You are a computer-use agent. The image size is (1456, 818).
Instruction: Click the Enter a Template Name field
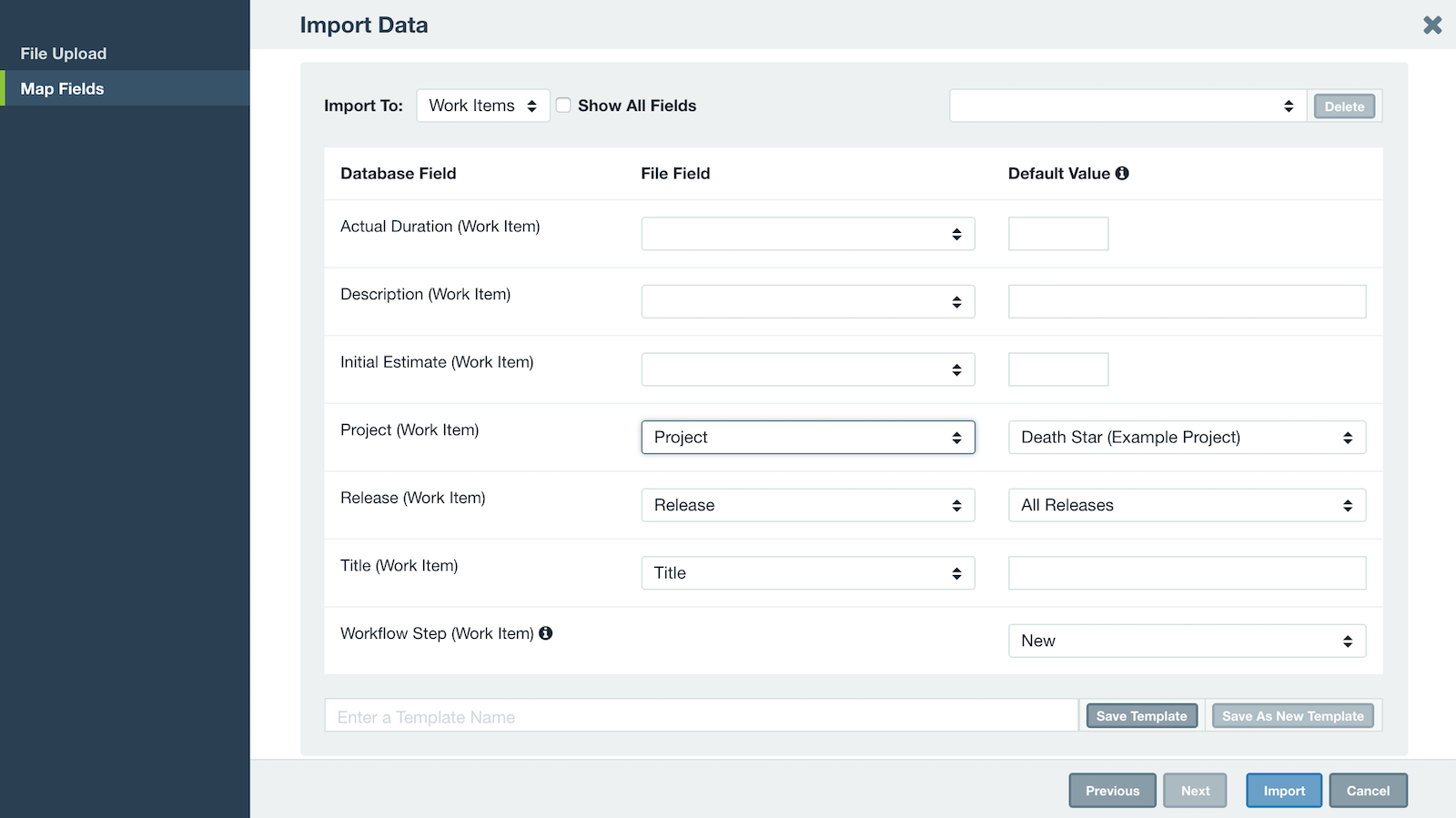pos(701,717)
